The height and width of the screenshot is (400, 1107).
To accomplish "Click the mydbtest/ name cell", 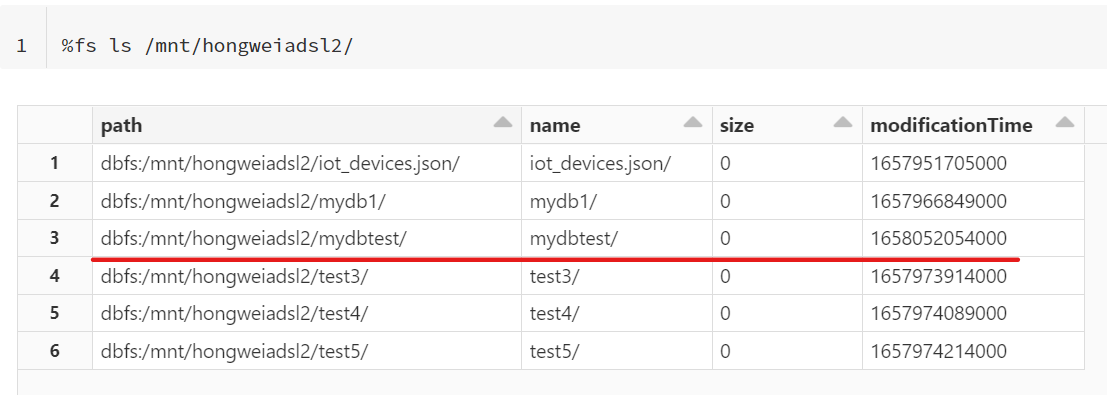I will coord(616,238).
